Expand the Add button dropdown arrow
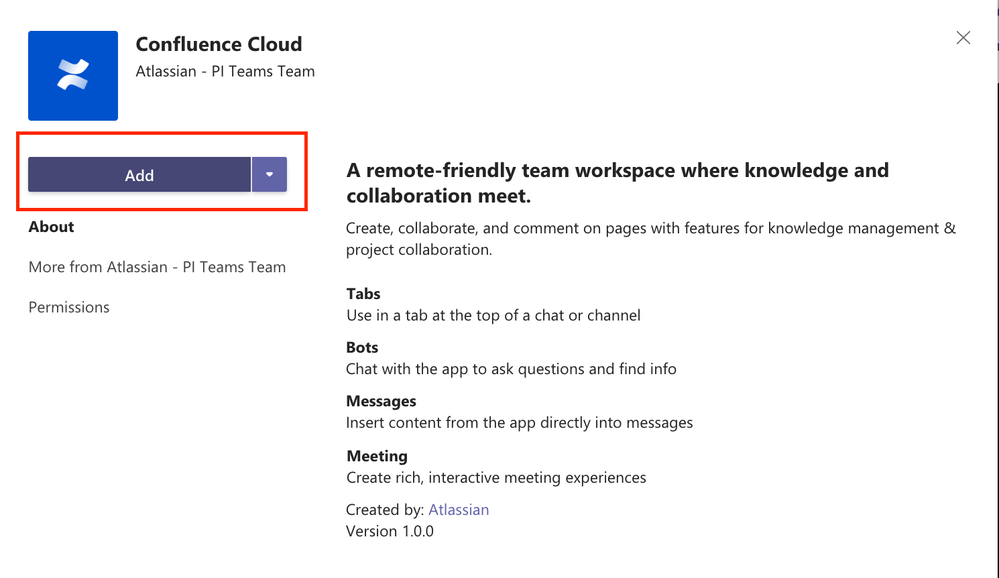This screenshot has height=578, width=999. click(x=270, y=175)
